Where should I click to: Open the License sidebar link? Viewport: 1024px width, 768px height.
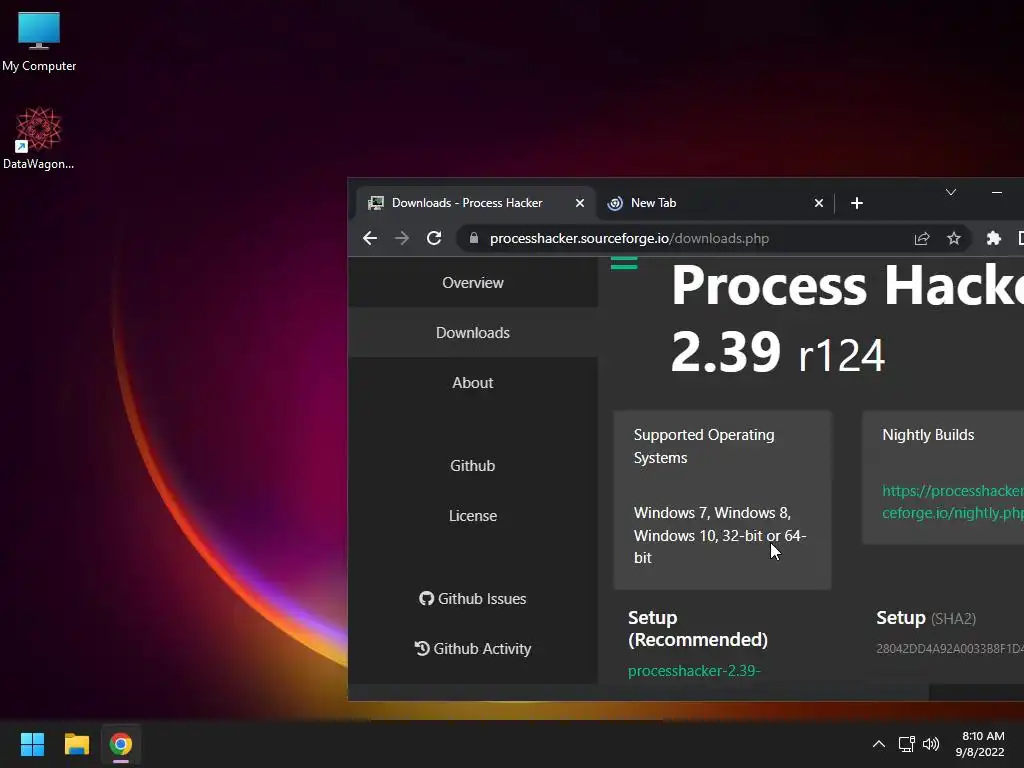click(473, 516)
